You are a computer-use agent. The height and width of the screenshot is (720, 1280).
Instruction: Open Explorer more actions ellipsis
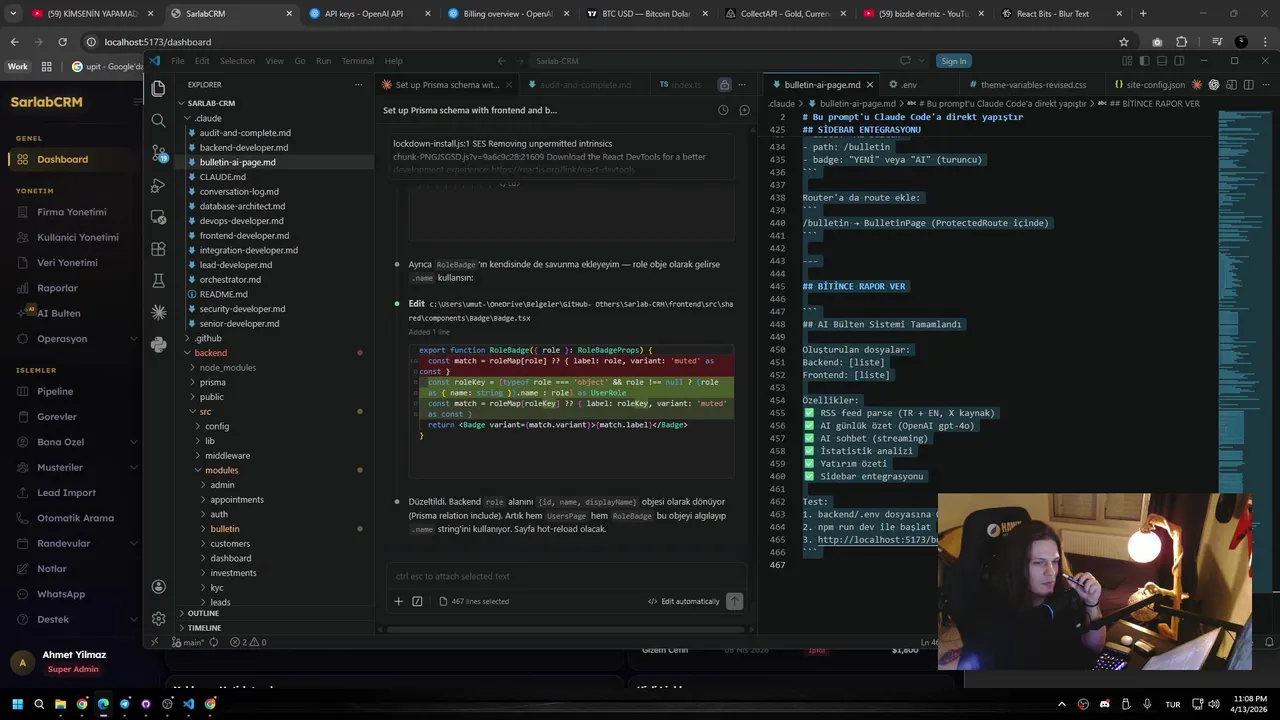coord(359,85)
